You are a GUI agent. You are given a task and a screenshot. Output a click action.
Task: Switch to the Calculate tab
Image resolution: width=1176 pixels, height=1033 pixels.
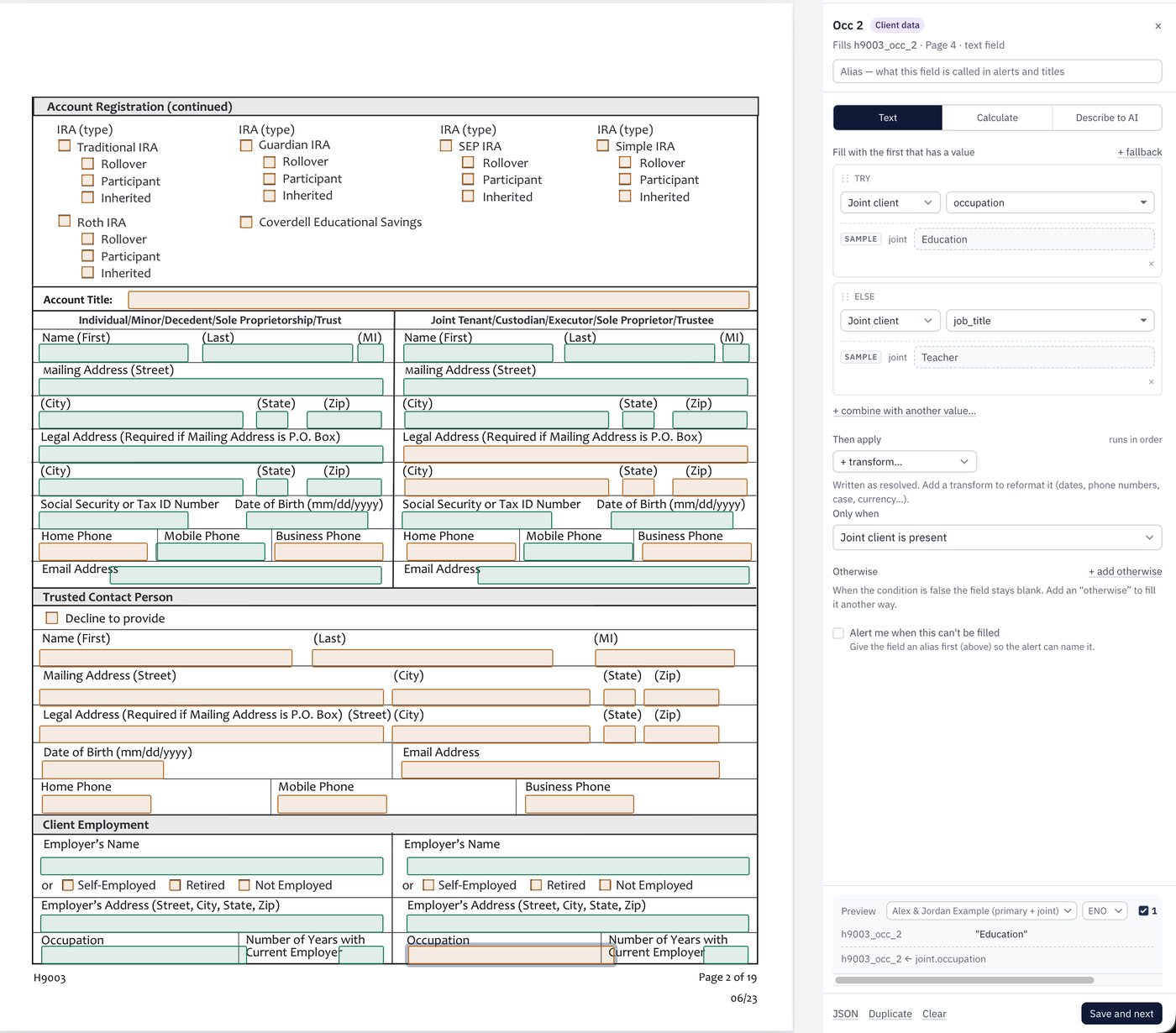point(997,118)
